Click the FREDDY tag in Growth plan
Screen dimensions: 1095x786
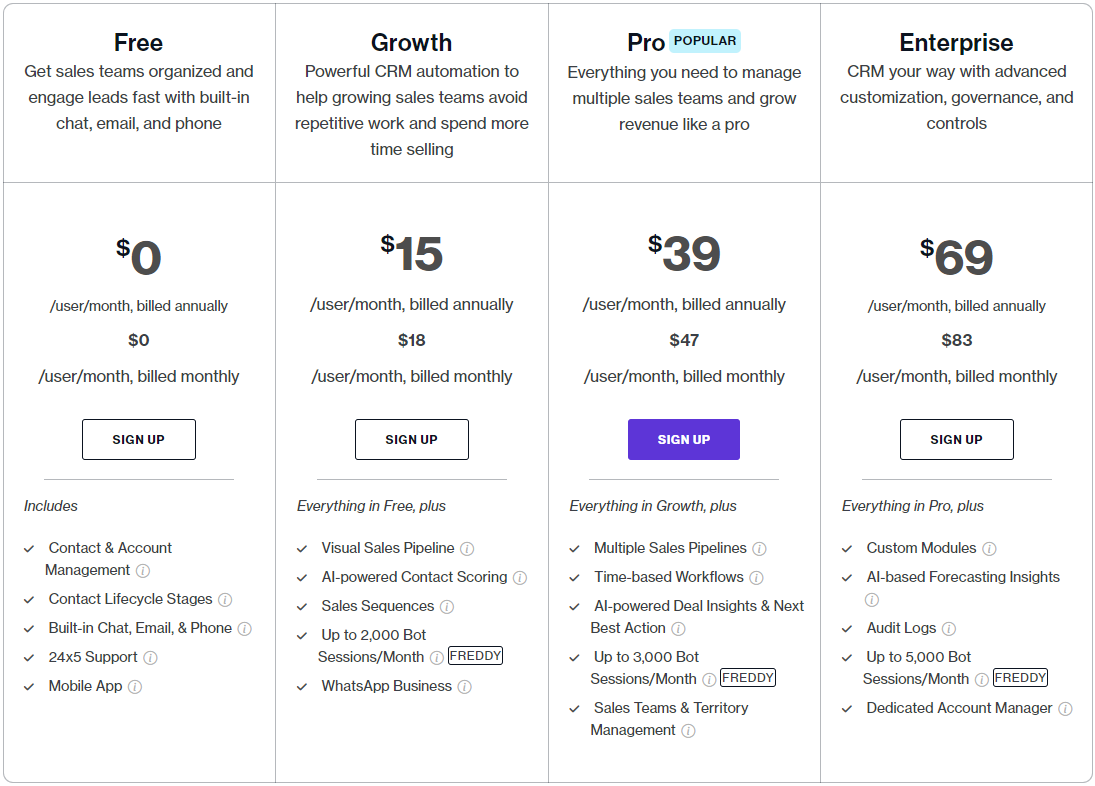click(x=476, y=656)
